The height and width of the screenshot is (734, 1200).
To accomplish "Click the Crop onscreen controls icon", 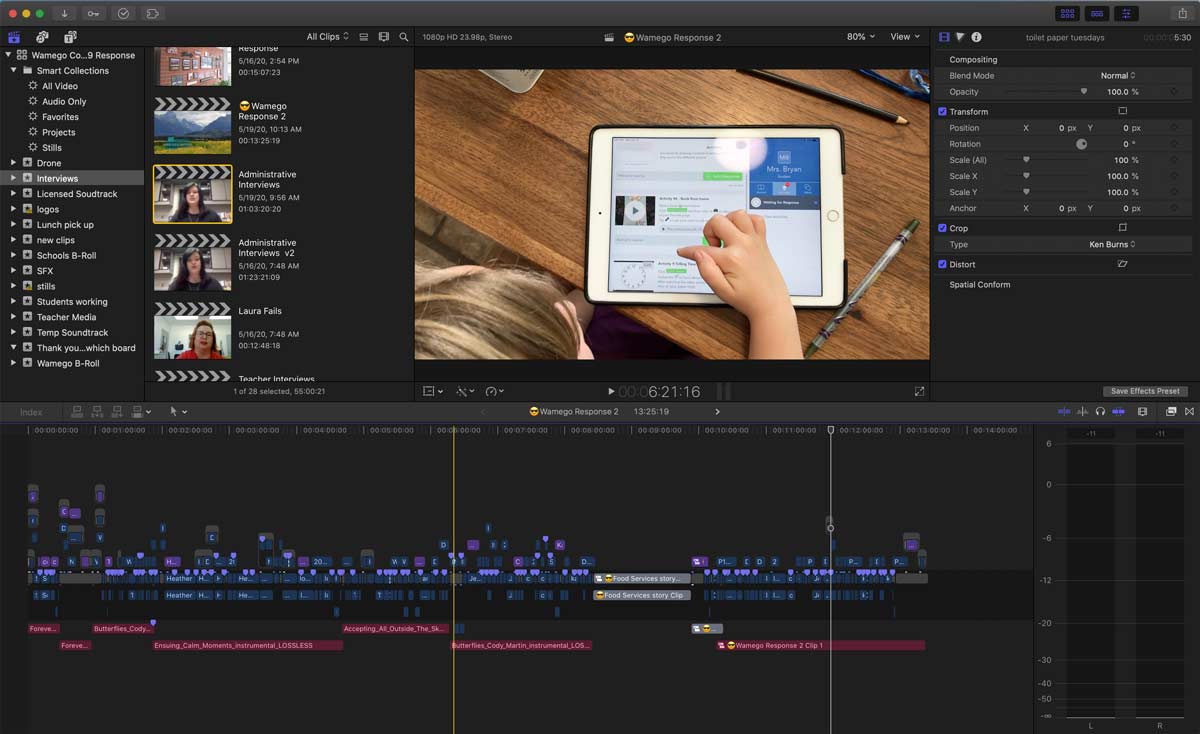I will tap(1122, 228).
